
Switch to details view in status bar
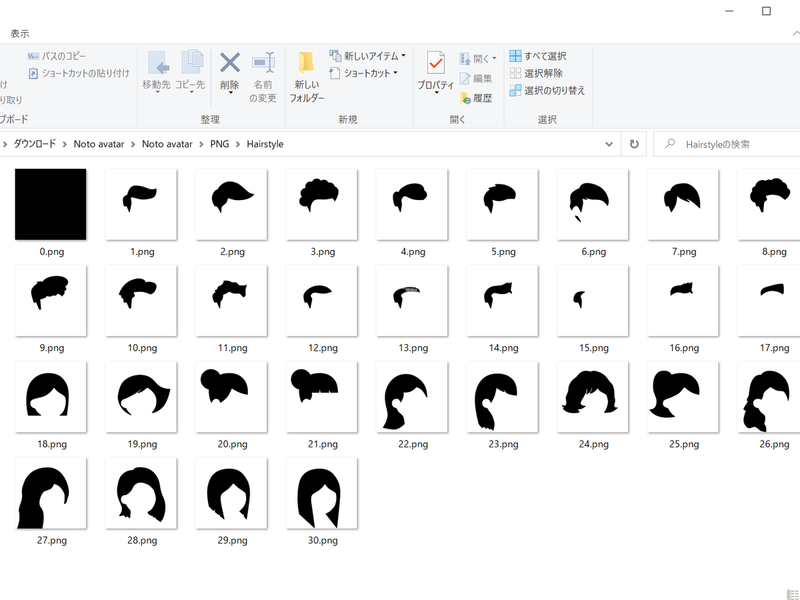click(792, 594)
